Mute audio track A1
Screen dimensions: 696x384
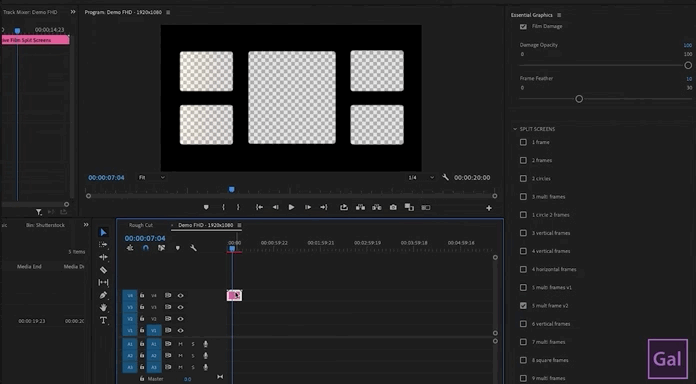(x=181, y=344)
